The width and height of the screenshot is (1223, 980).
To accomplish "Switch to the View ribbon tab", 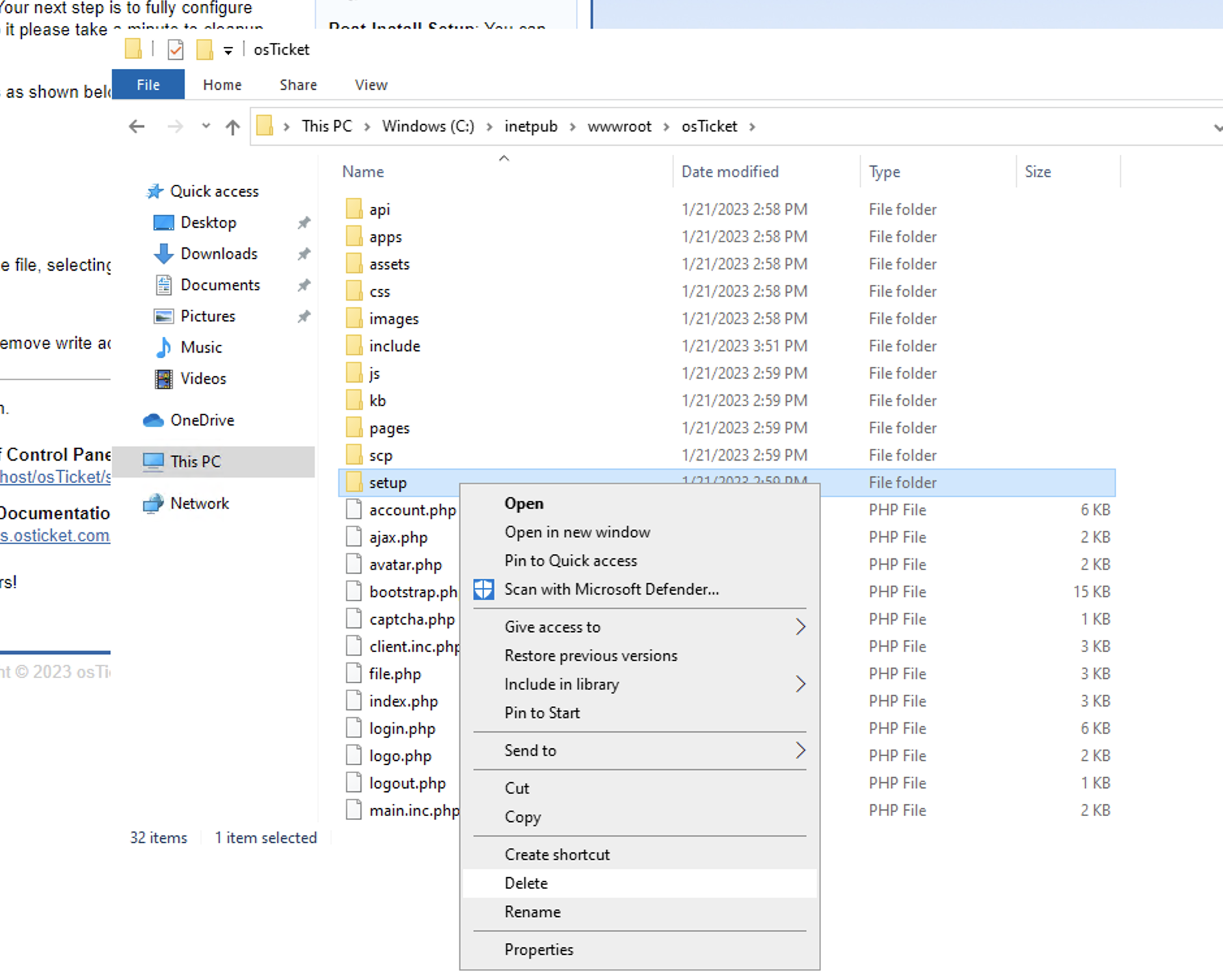I will pyautogui.click(x=370, y=85).
